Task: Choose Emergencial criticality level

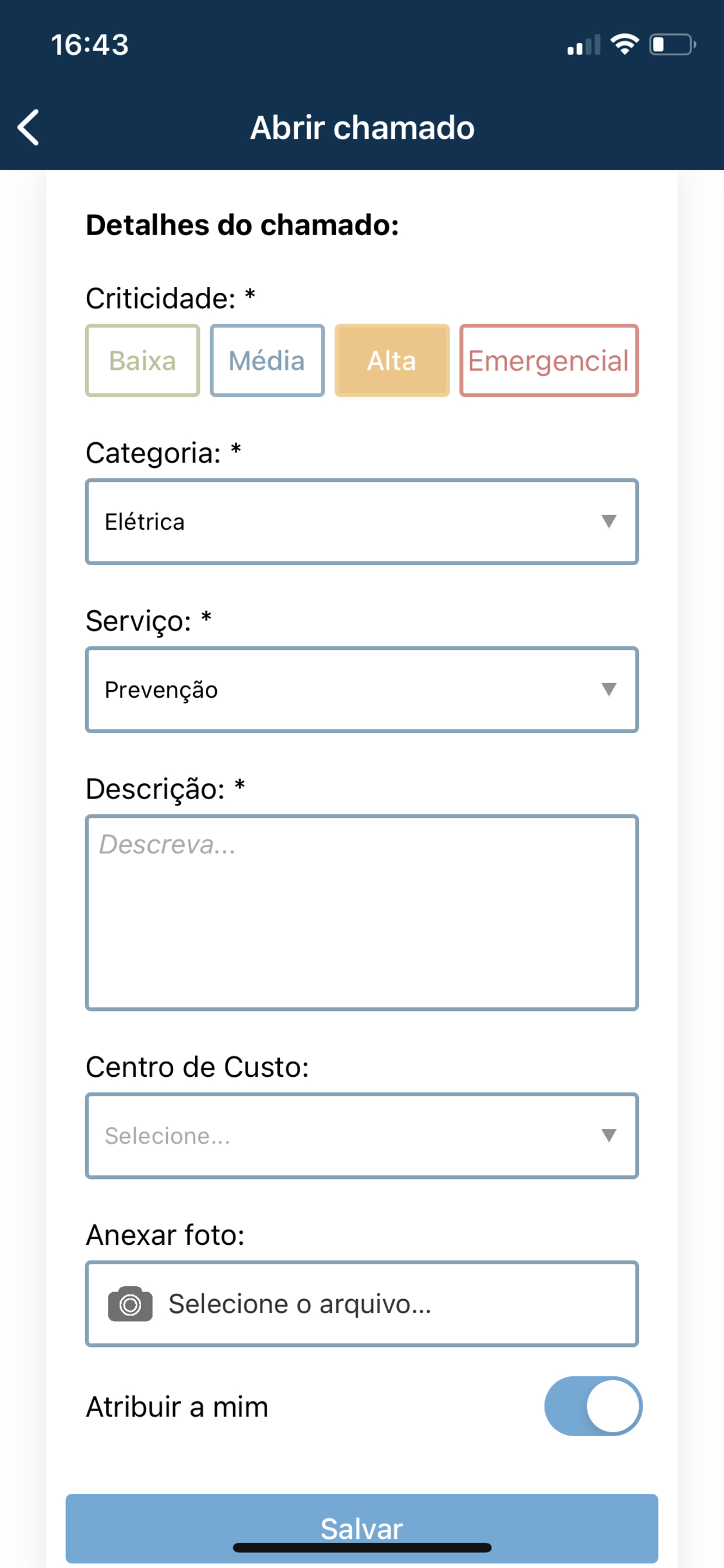Action: 549,360
